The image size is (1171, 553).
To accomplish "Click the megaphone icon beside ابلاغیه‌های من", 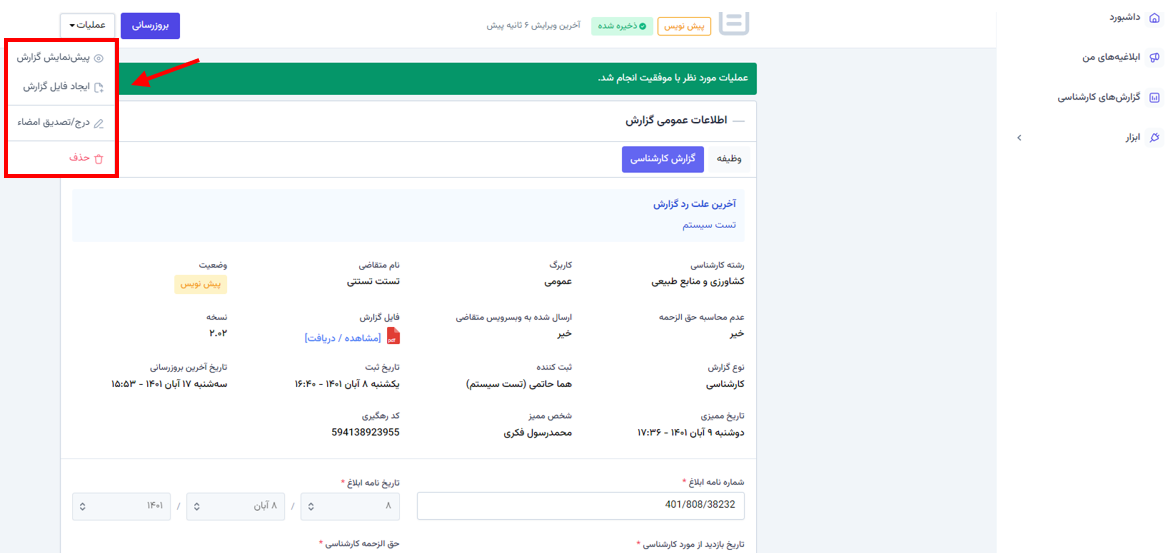I will [x=1155, y=57].
